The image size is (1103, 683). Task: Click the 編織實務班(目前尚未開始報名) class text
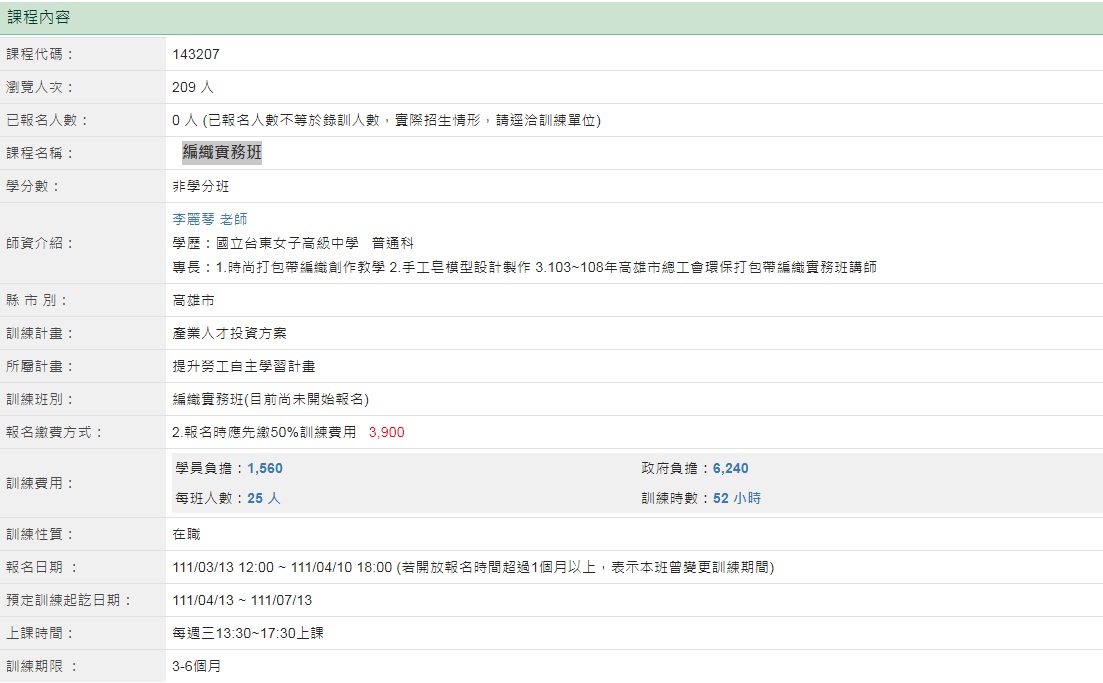point(270,399)
